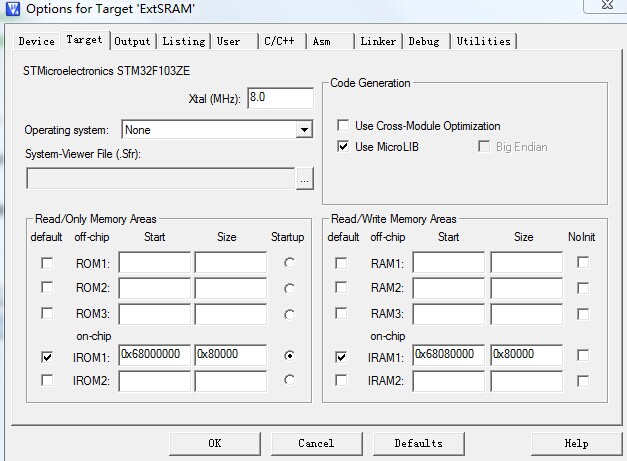Select ROM3 Startup radio button

[289, 314]
